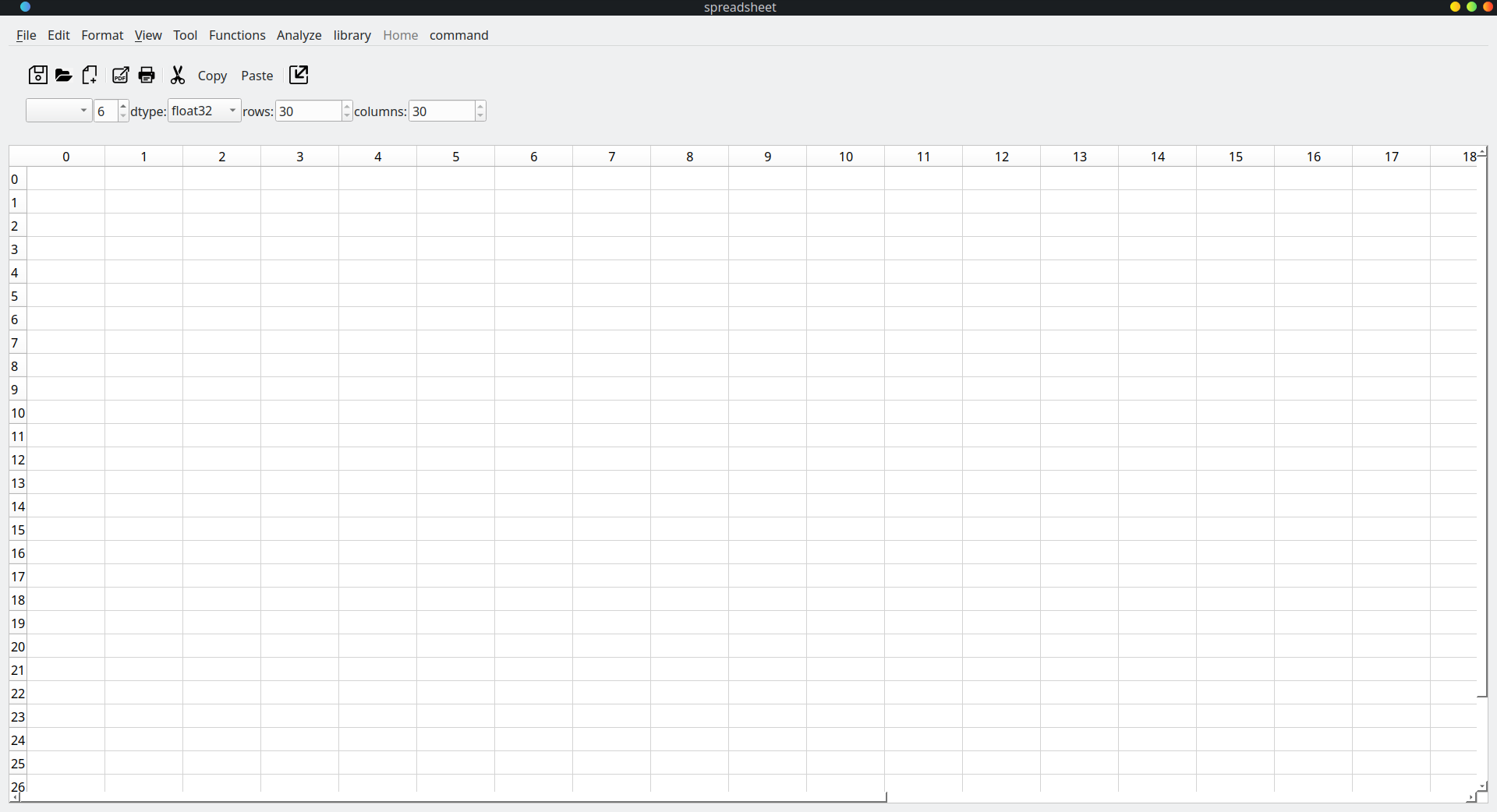This screenshot has width=1497, height=812.
Task: Switch to the command tab
Action: coord(458,35)
